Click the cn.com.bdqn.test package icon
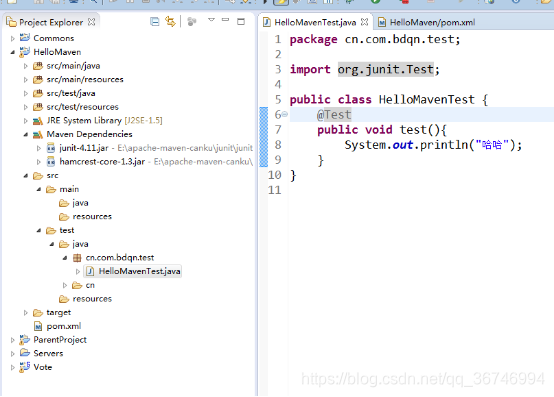 coord(77,258)
